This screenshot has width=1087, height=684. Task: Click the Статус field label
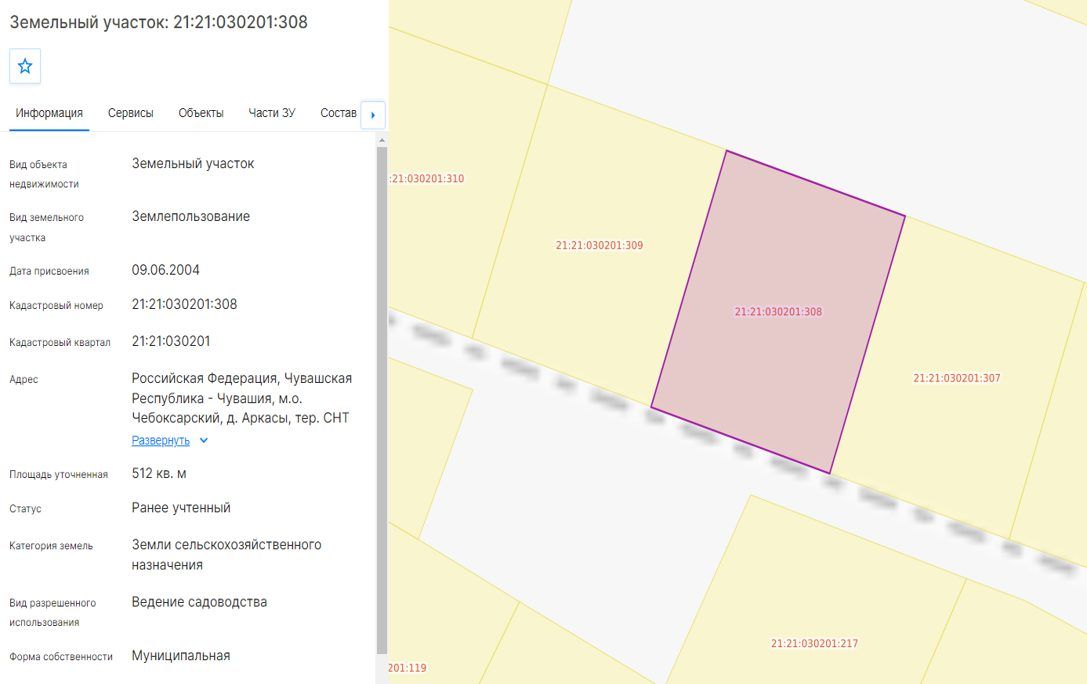pos(25,509)
